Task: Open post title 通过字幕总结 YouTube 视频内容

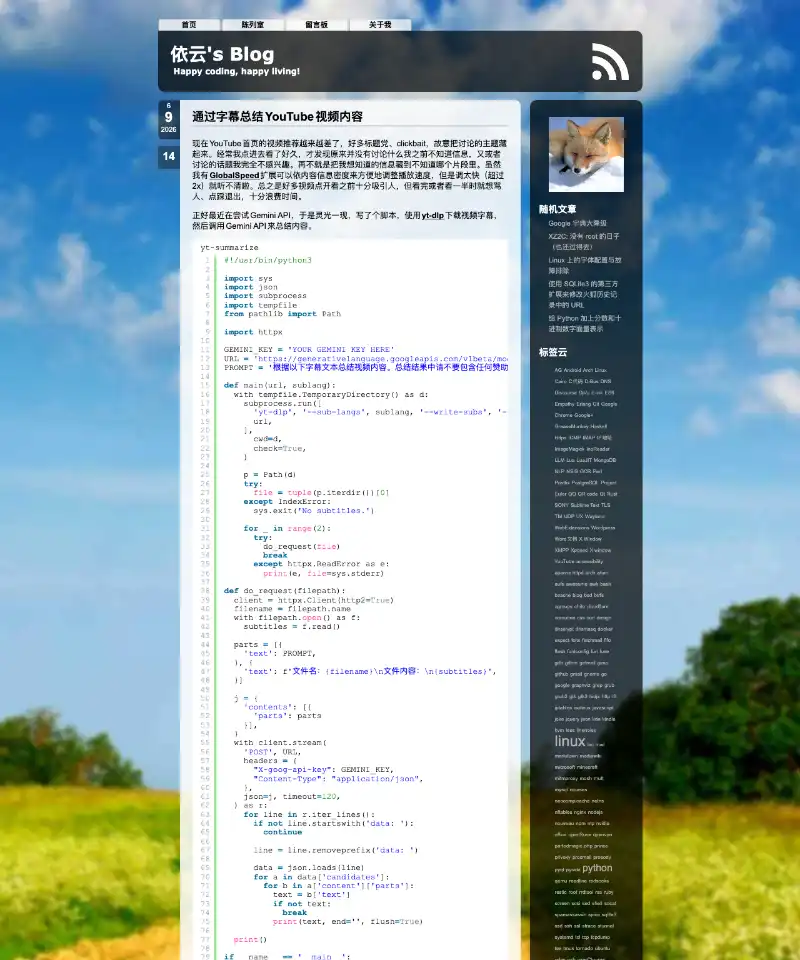Action: click(277, 116)
